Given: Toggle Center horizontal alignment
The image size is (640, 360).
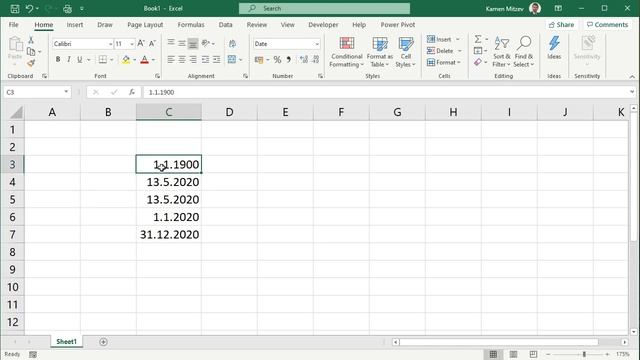Looking at the screenshot, I should (x=182, y=60).
